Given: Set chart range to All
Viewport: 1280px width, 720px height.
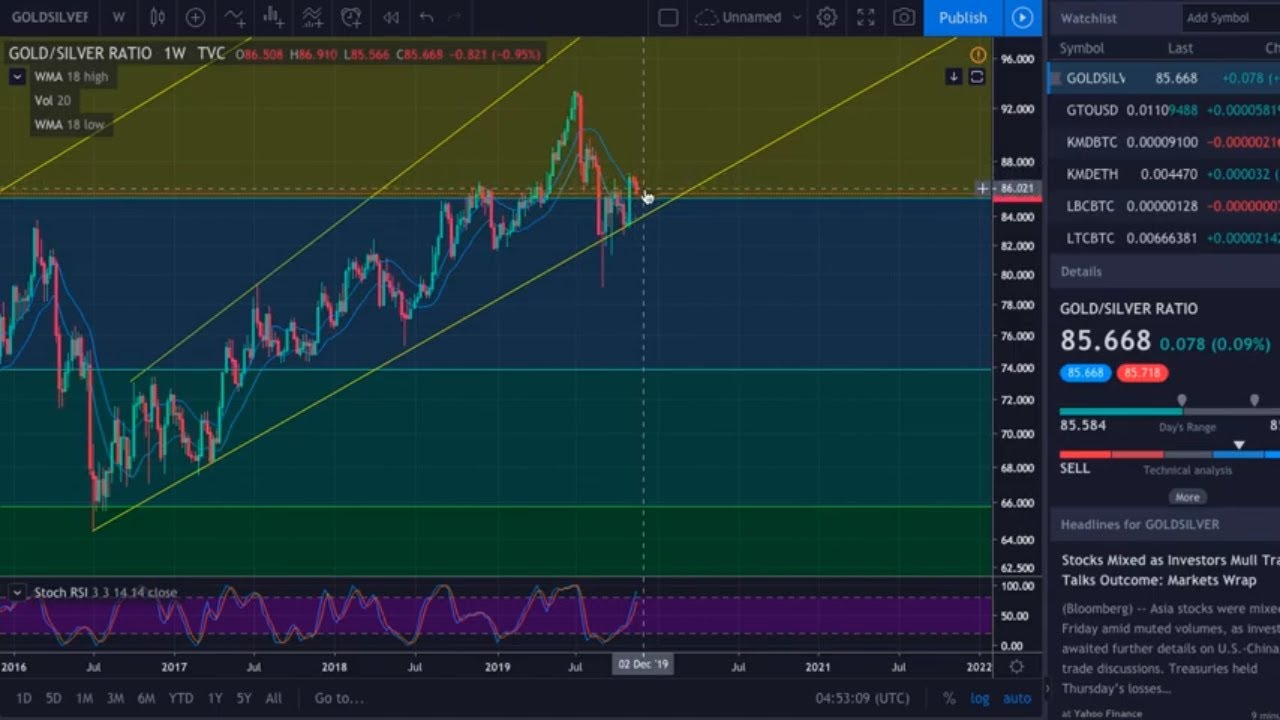Looking at the screenshot, I should (273, 698).
